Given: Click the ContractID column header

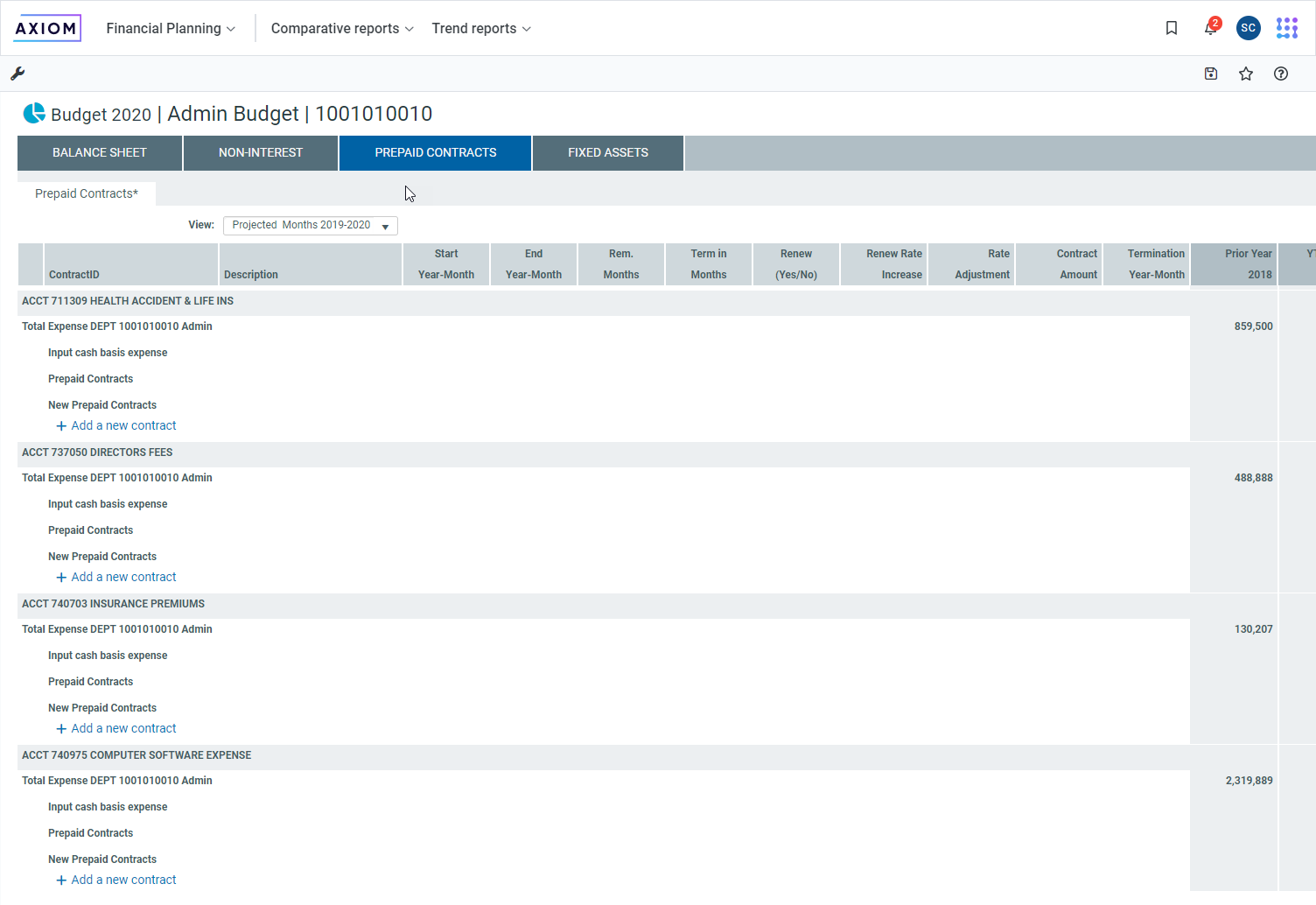Looking at the screenshot, I should point(131,264).
